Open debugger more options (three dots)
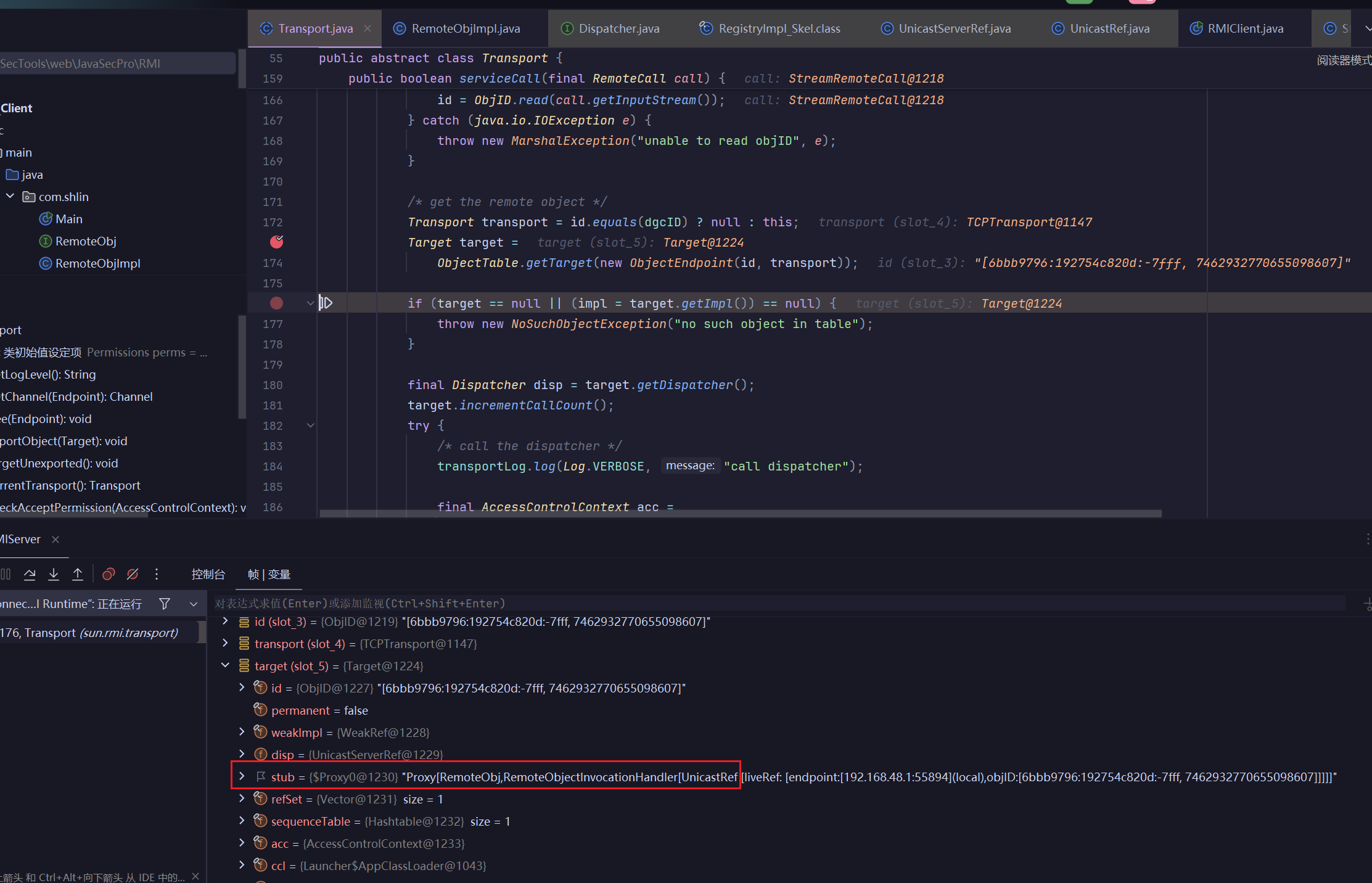The height and width of the screenshot is (883, 1372). click(x=157, y=575)
